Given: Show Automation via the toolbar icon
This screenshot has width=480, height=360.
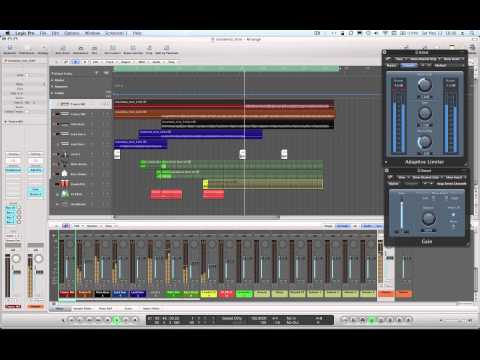Looking at the screenshot, I should click(x=80, y=49).
